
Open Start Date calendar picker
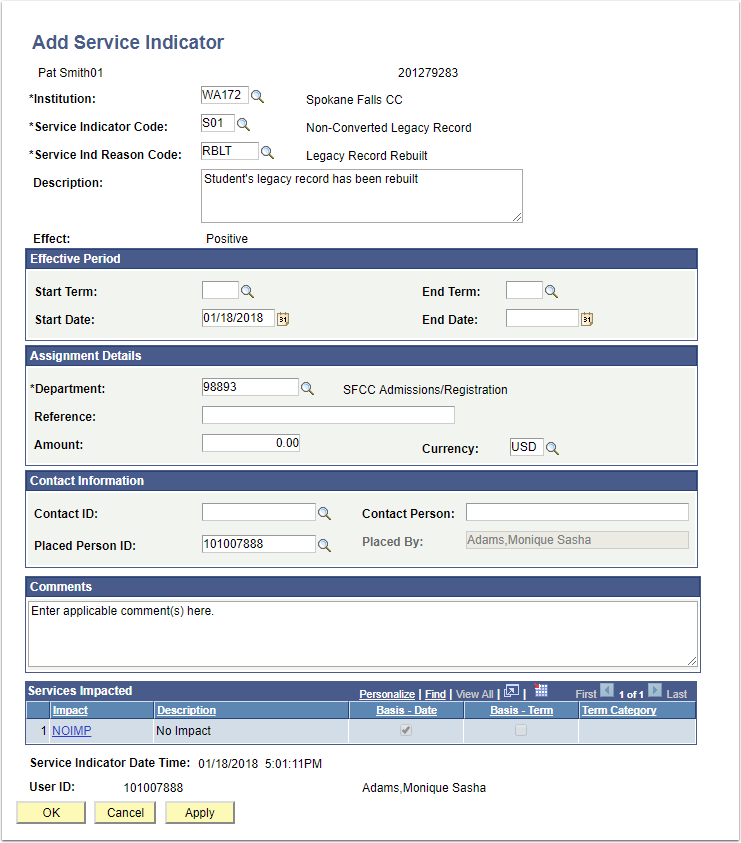point(283,319)
